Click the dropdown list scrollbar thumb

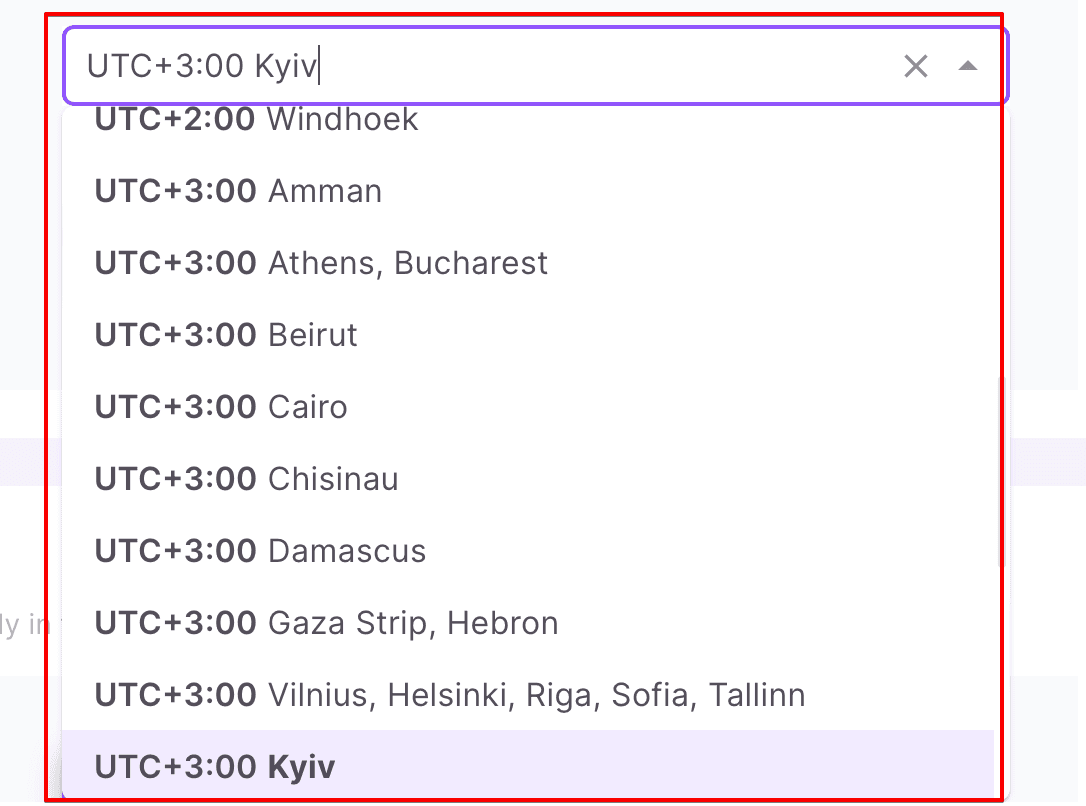point(1003,480)
